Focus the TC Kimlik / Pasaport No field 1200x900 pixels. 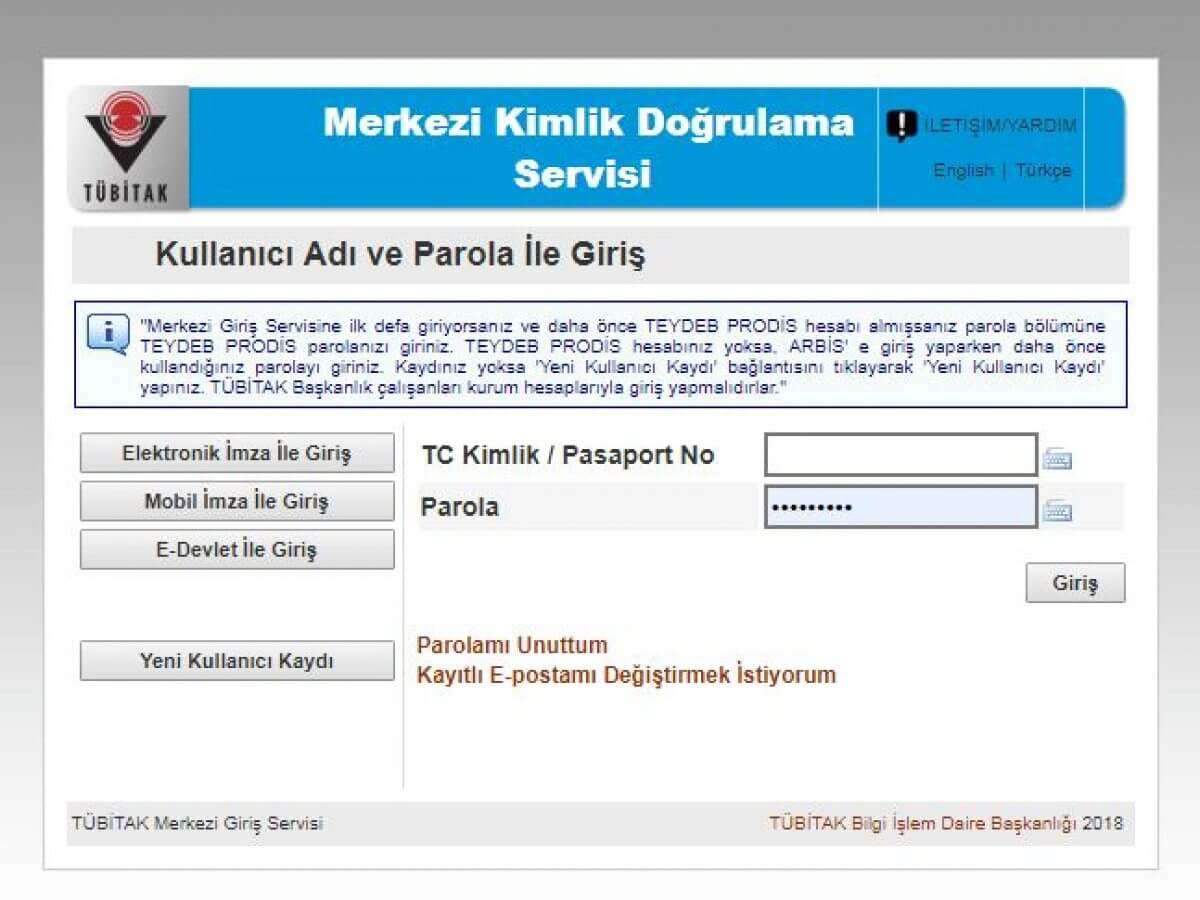(x=901, y=455)
